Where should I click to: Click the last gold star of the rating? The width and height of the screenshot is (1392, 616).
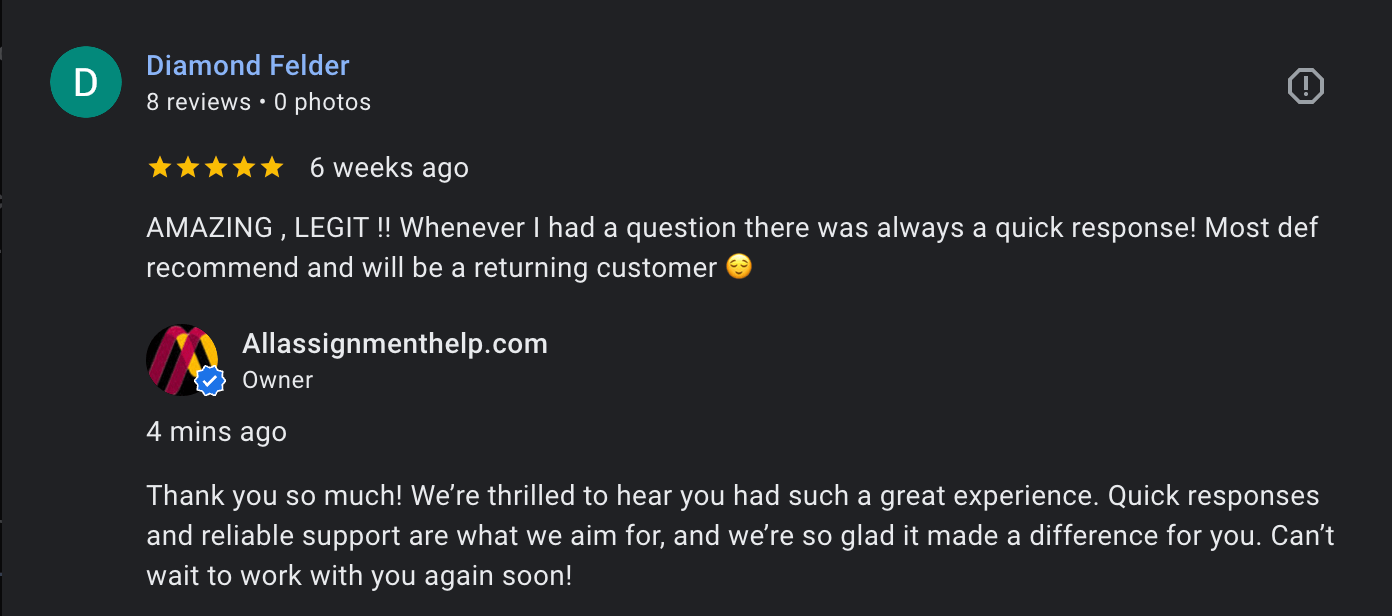[x=272, y=167]
